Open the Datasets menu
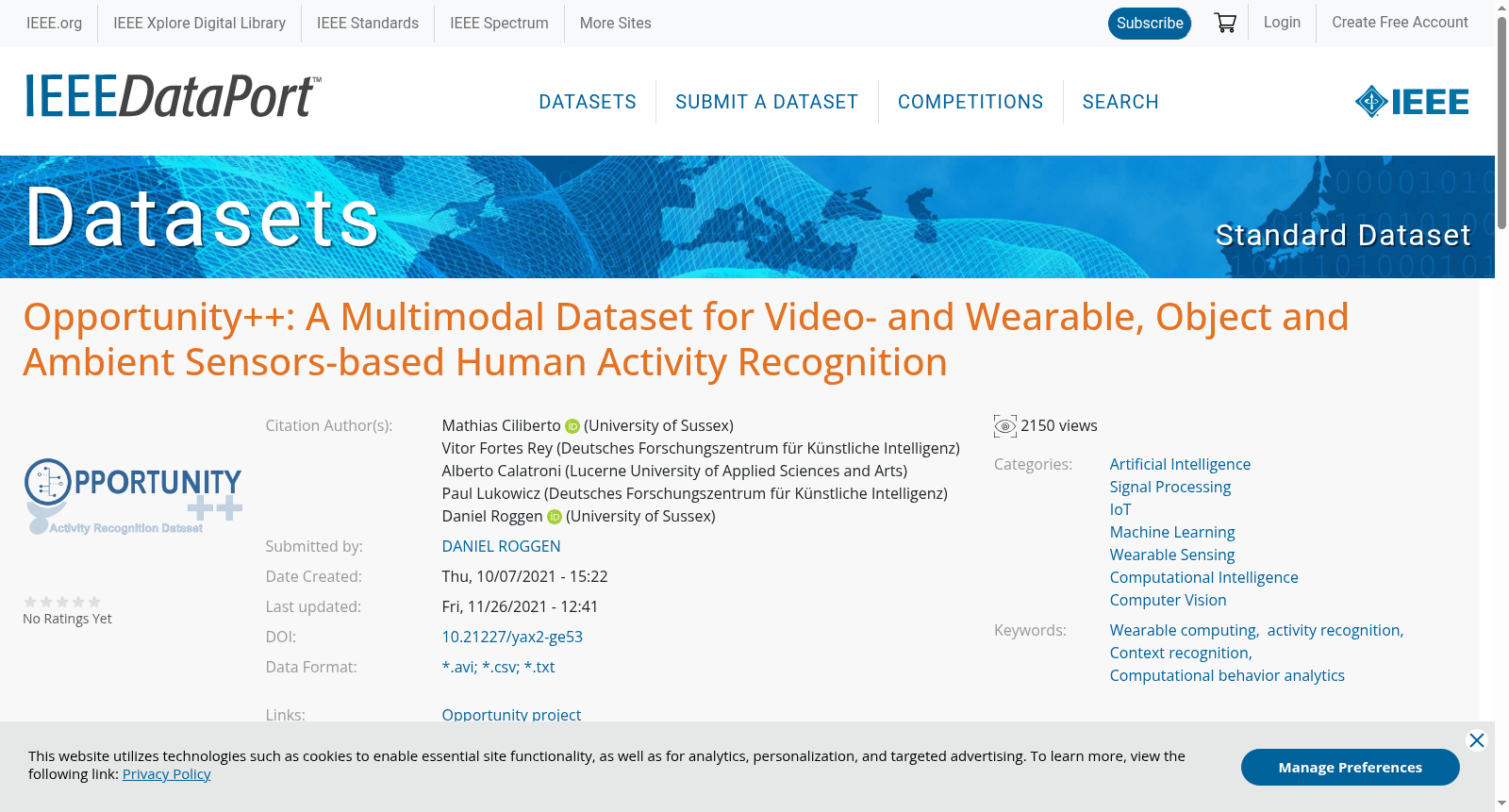 (588, 102)
